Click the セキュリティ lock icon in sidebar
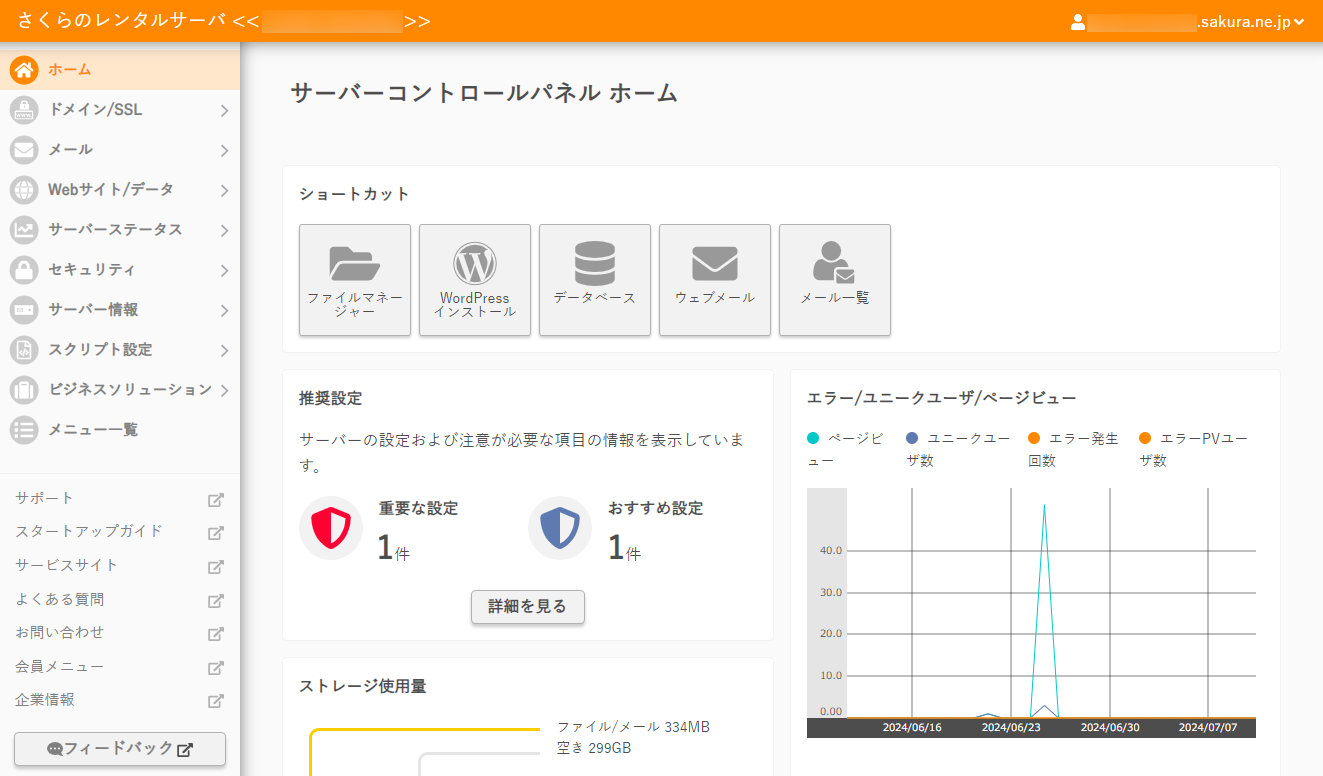Viewport: 1323px width, 776px height. pyautogui.click(x=22, y=270)
